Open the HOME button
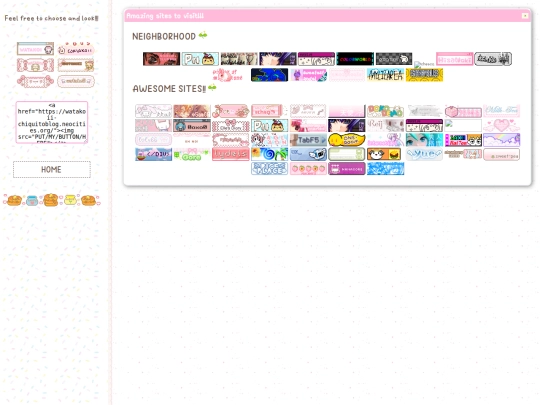540x405 pixels. [x=52, y=169]
